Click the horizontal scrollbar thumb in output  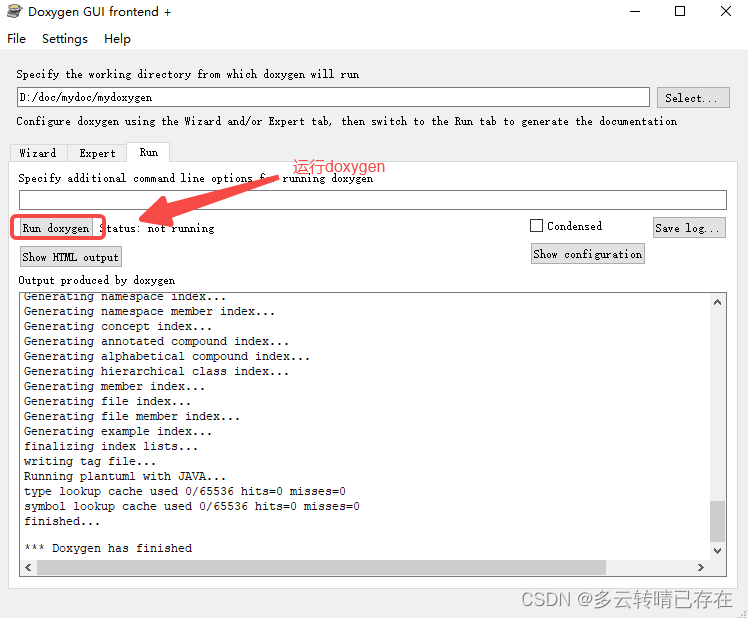tap(321, 567)
